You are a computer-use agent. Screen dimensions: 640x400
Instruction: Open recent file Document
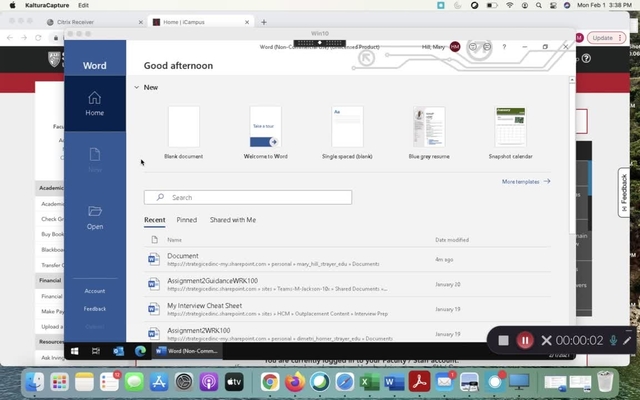click(347, 260)
